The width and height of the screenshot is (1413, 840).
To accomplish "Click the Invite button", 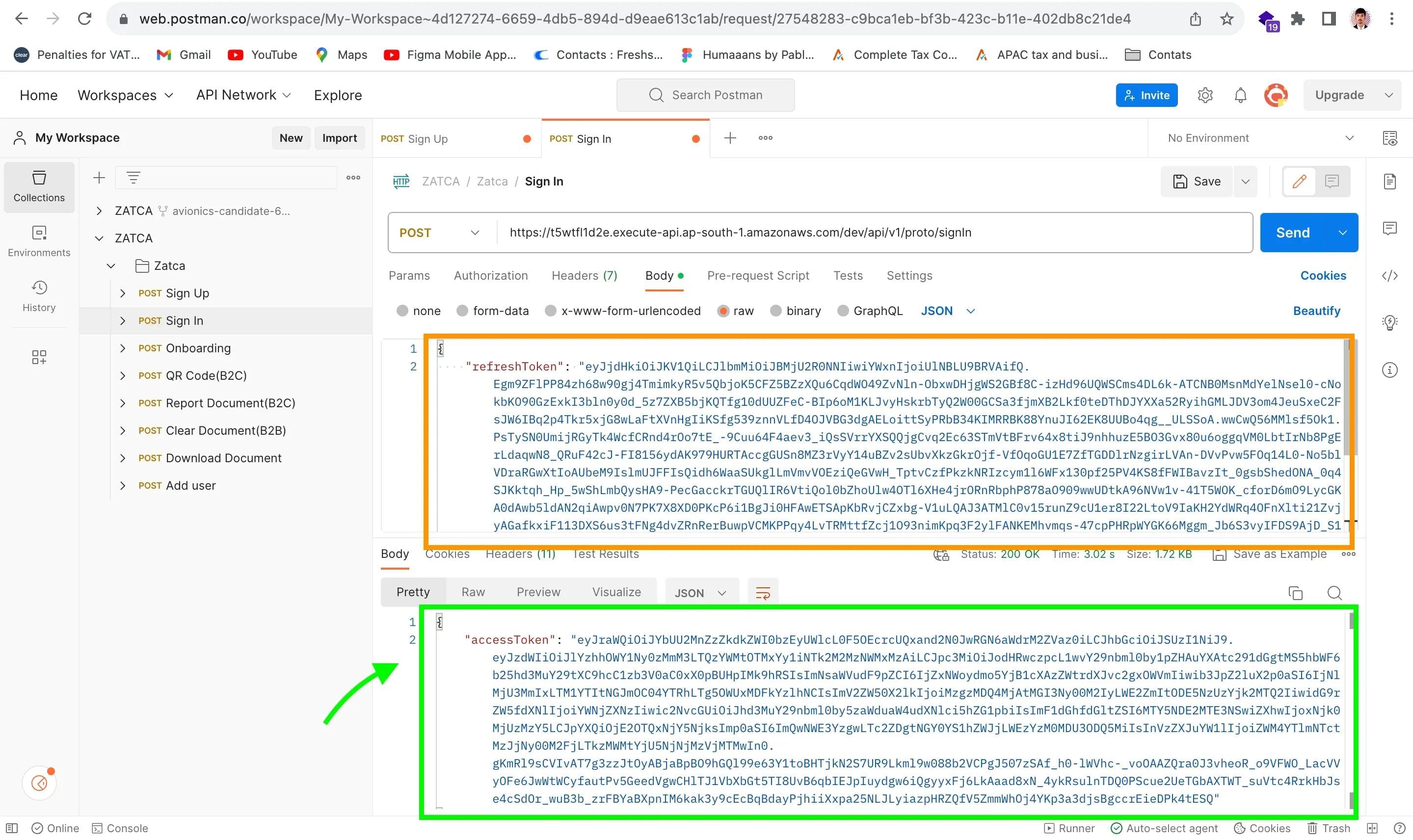I will coord(1146,95).
